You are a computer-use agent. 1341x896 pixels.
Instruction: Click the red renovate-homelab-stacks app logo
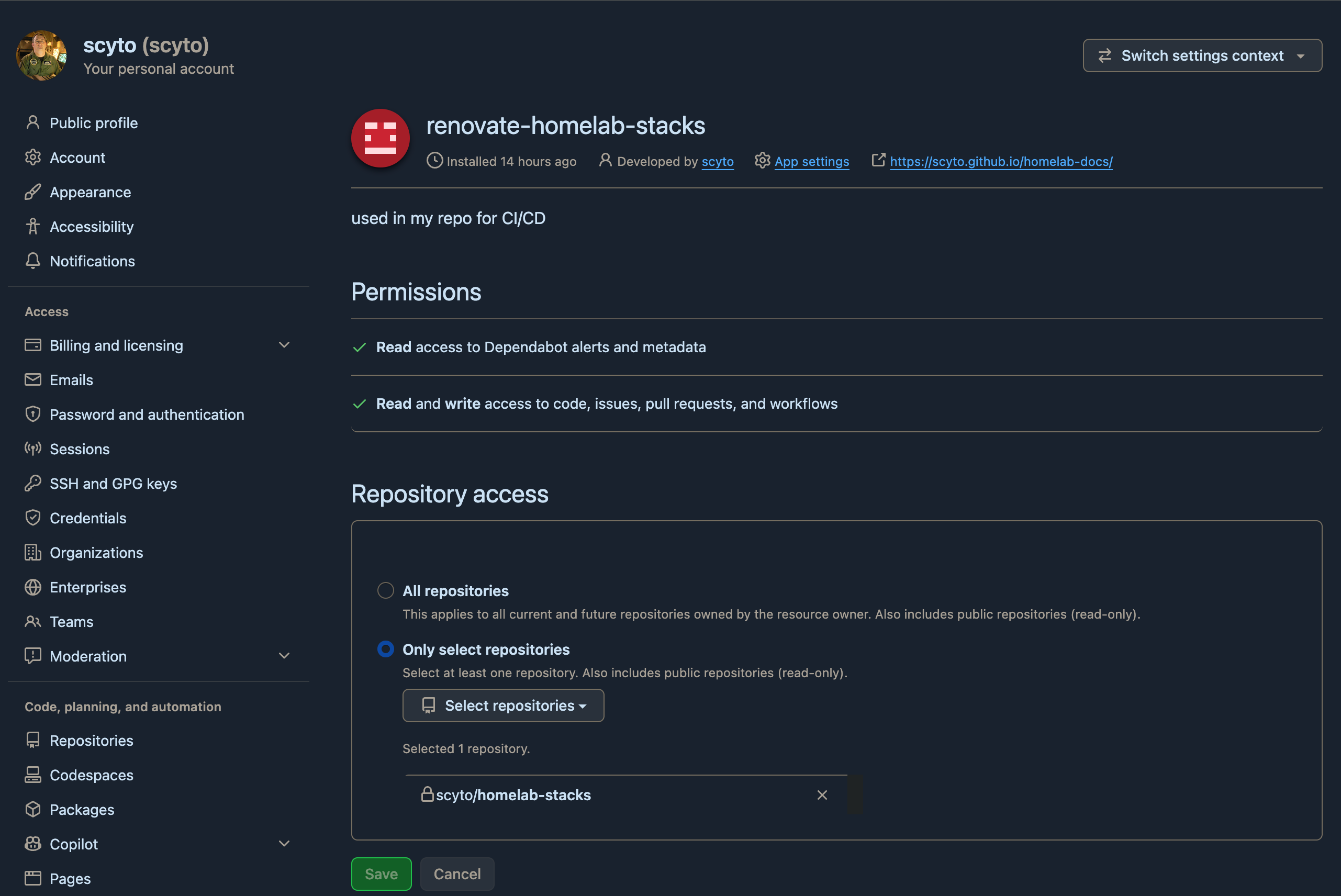[x=380, y=138]
